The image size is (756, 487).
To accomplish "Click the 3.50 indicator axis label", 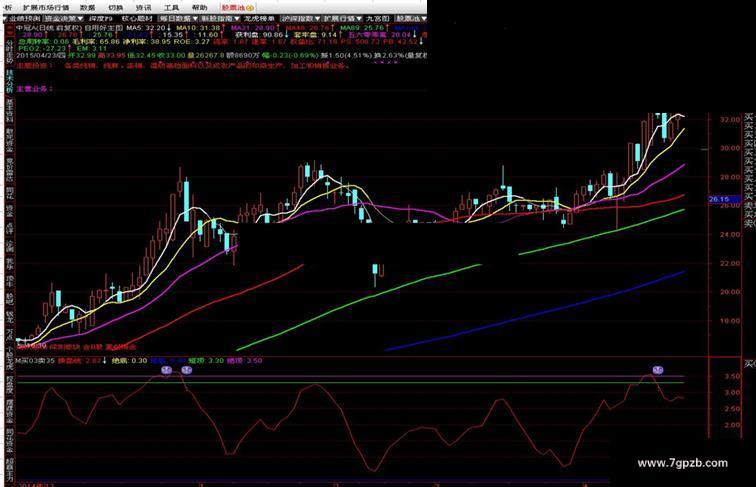I will 733,376.
